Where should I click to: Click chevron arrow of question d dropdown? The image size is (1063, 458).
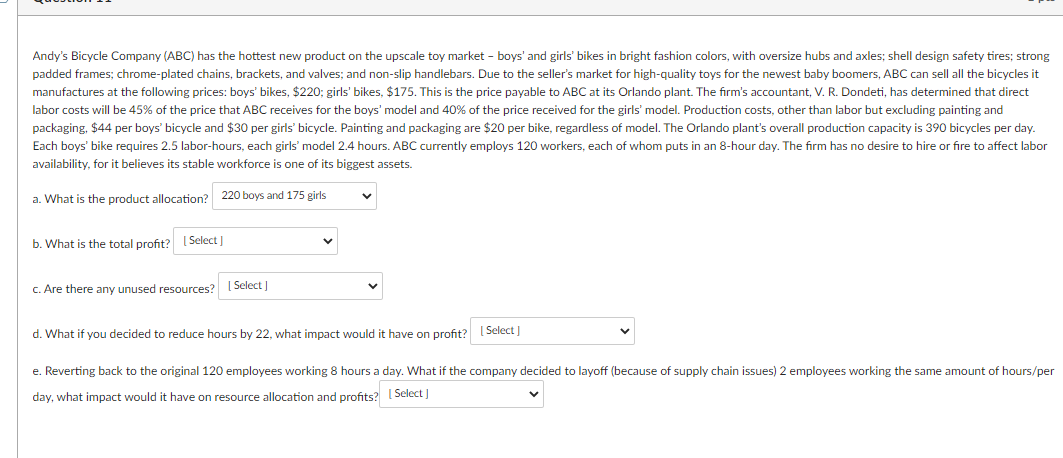pos(624,331)
